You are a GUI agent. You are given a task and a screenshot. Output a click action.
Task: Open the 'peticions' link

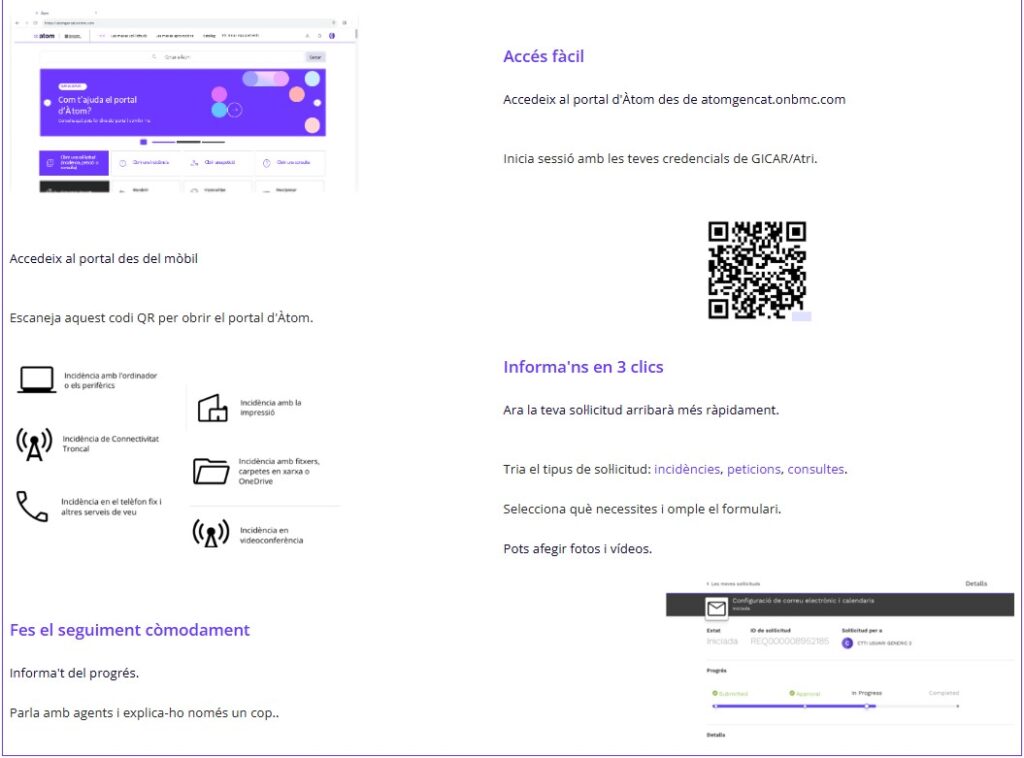753,469
